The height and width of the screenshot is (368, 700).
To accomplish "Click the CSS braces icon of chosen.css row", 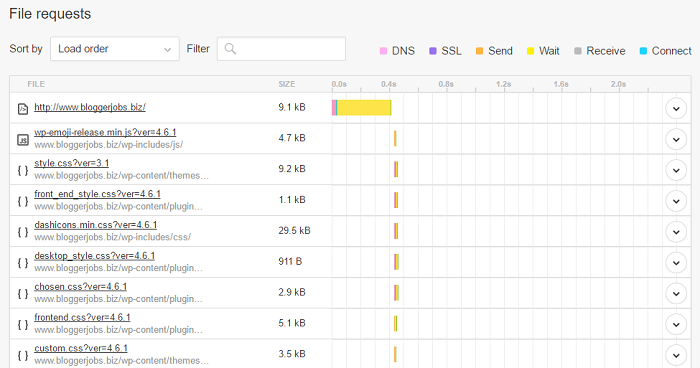I will (x=23, y=294).
